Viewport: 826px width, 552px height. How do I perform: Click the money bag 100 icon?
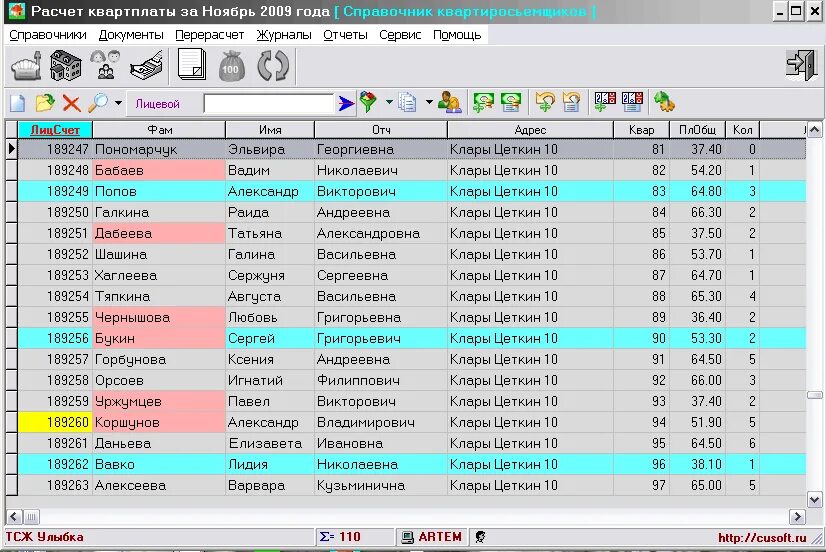pyautogui.click(x=231, y=66)
